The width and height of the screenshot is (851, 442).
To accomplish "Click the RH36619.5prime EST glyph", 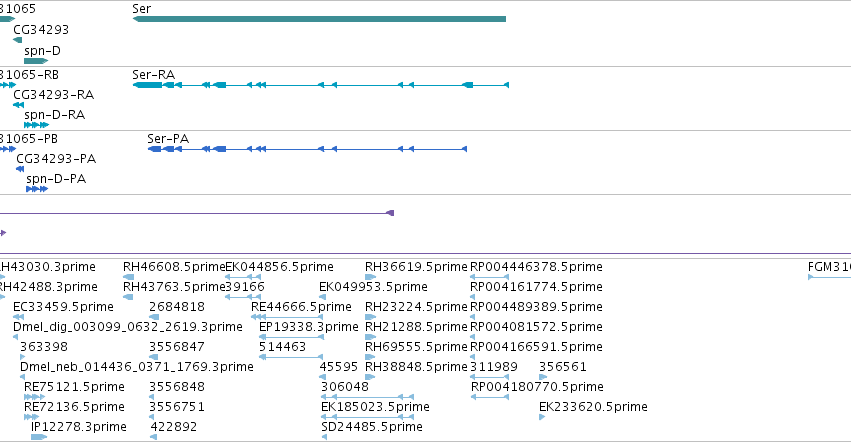I will click(370, 277).
